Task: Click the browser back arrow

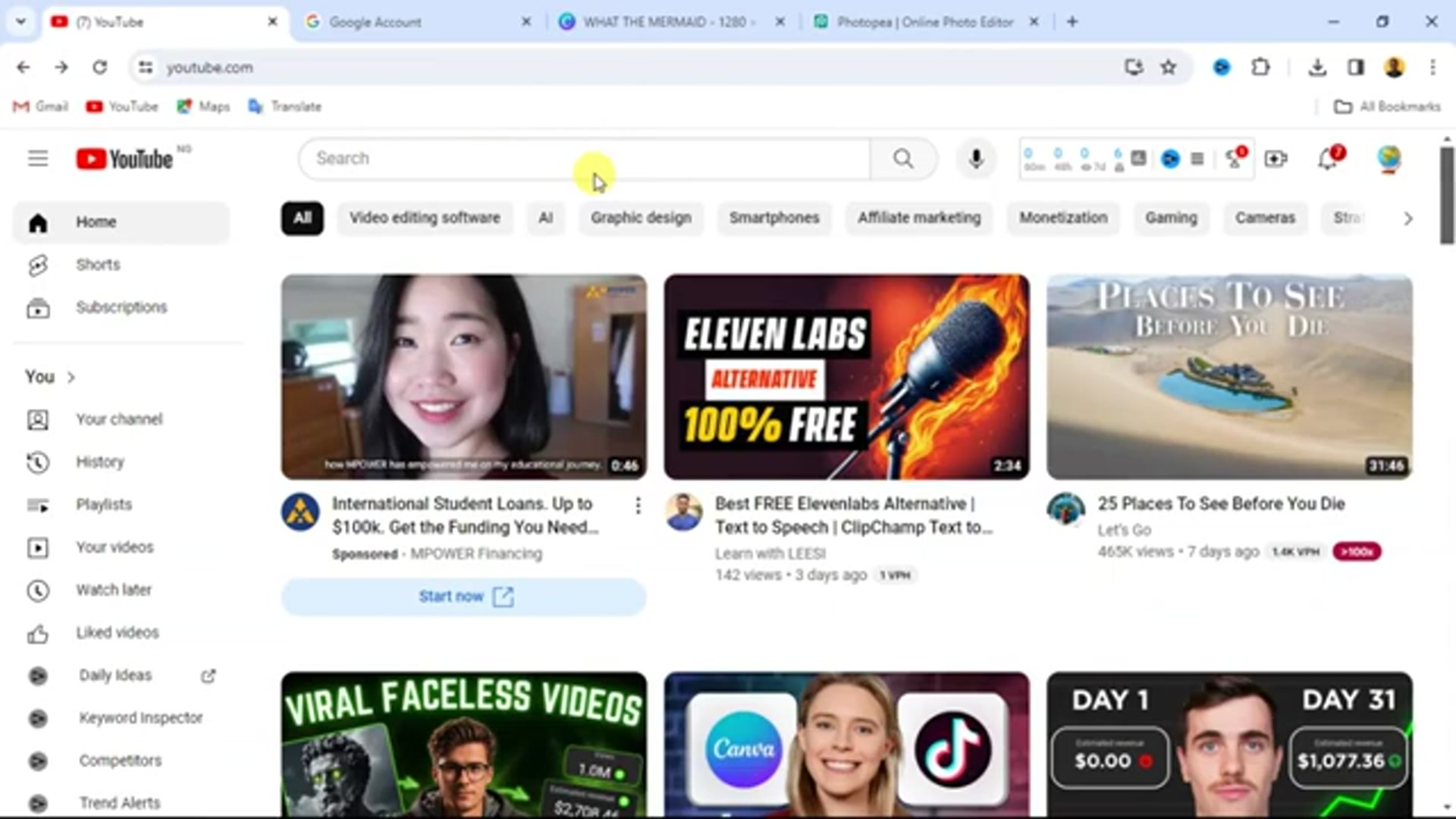Action: click(x=24, y=67)
